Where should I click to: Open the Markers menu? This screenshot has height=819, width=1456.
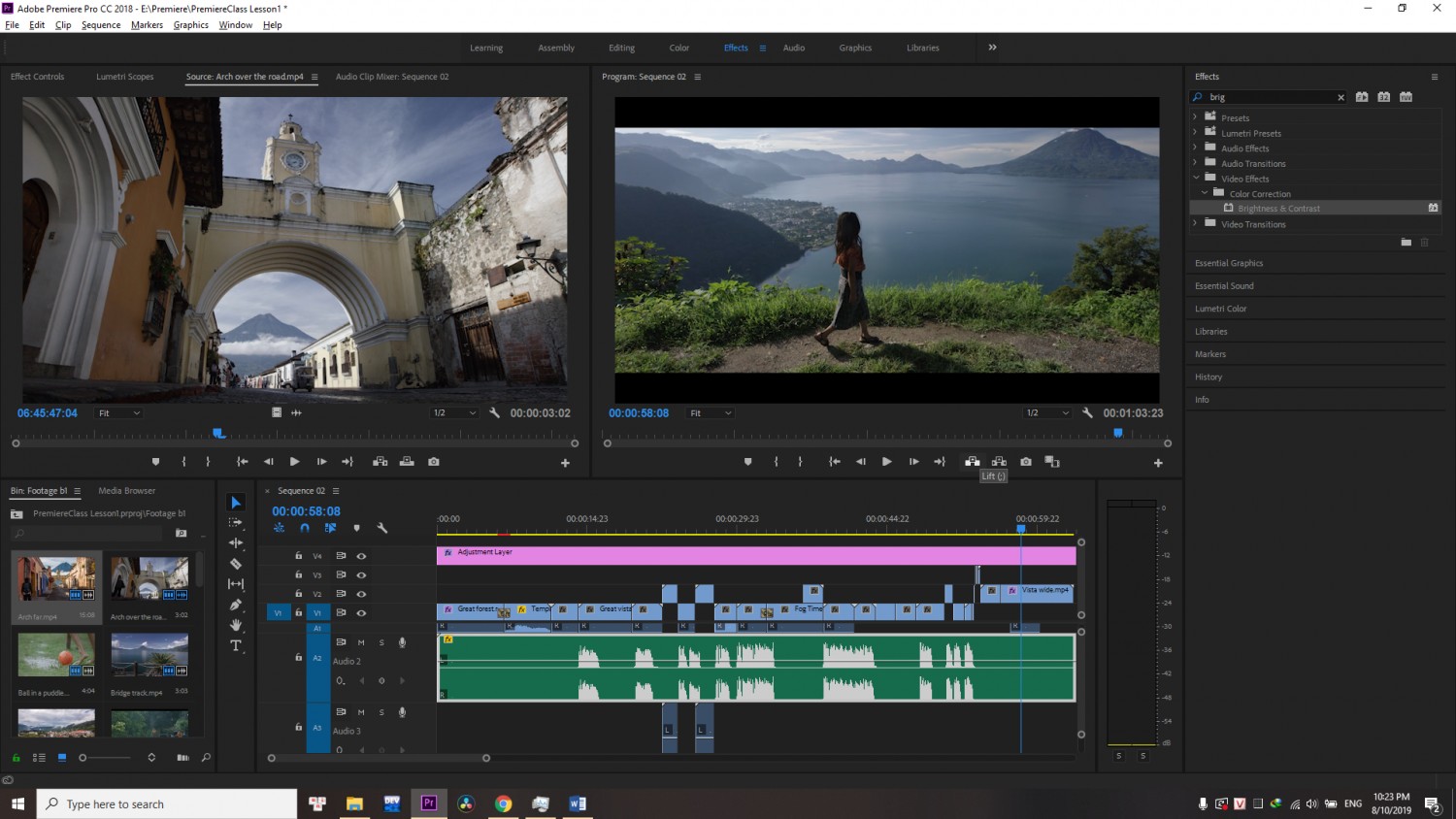(x=148, y=25)
